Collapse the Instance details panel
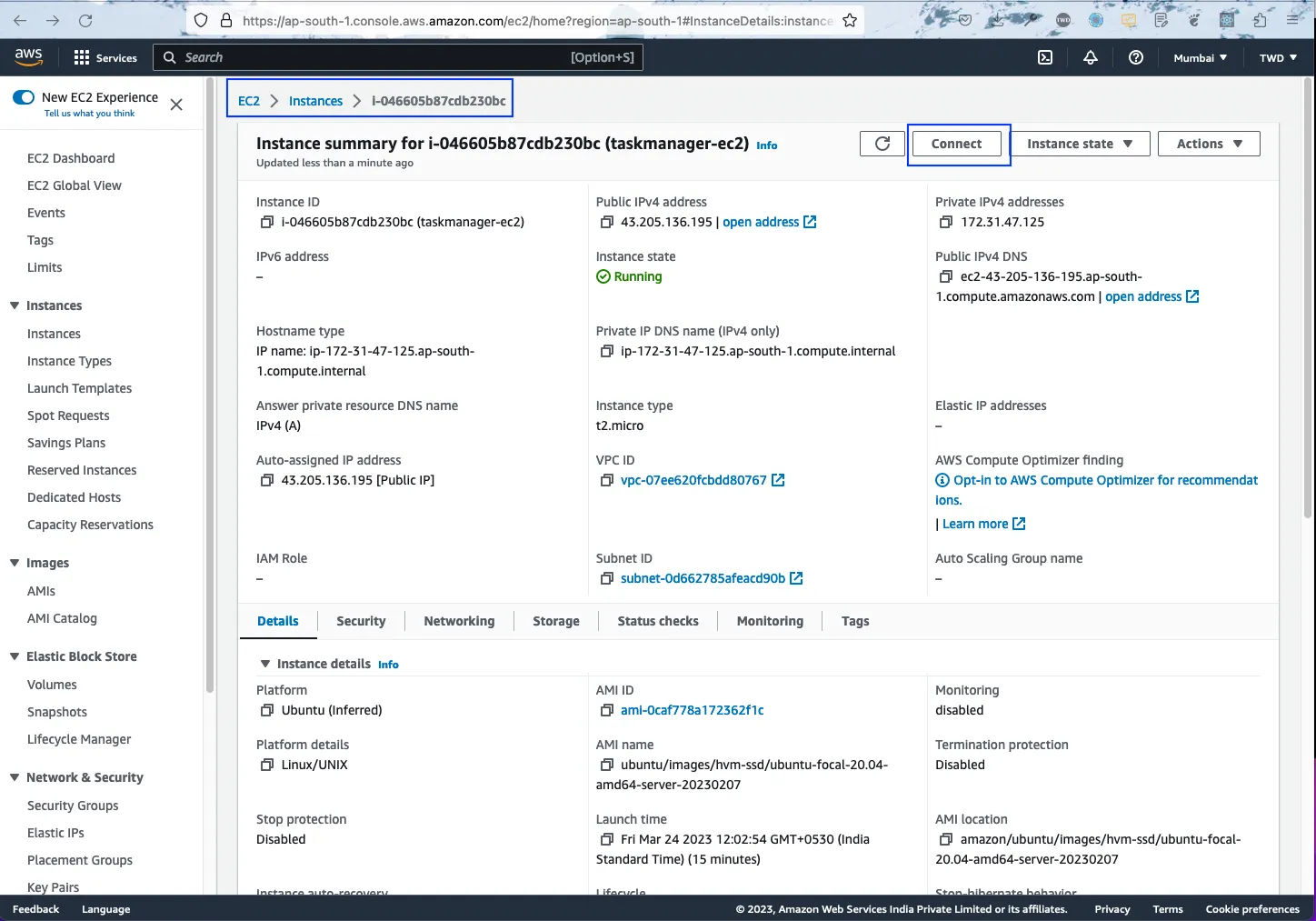This screenshot has width=1316, height=921. pyautogui.click(x=265, y=664)
